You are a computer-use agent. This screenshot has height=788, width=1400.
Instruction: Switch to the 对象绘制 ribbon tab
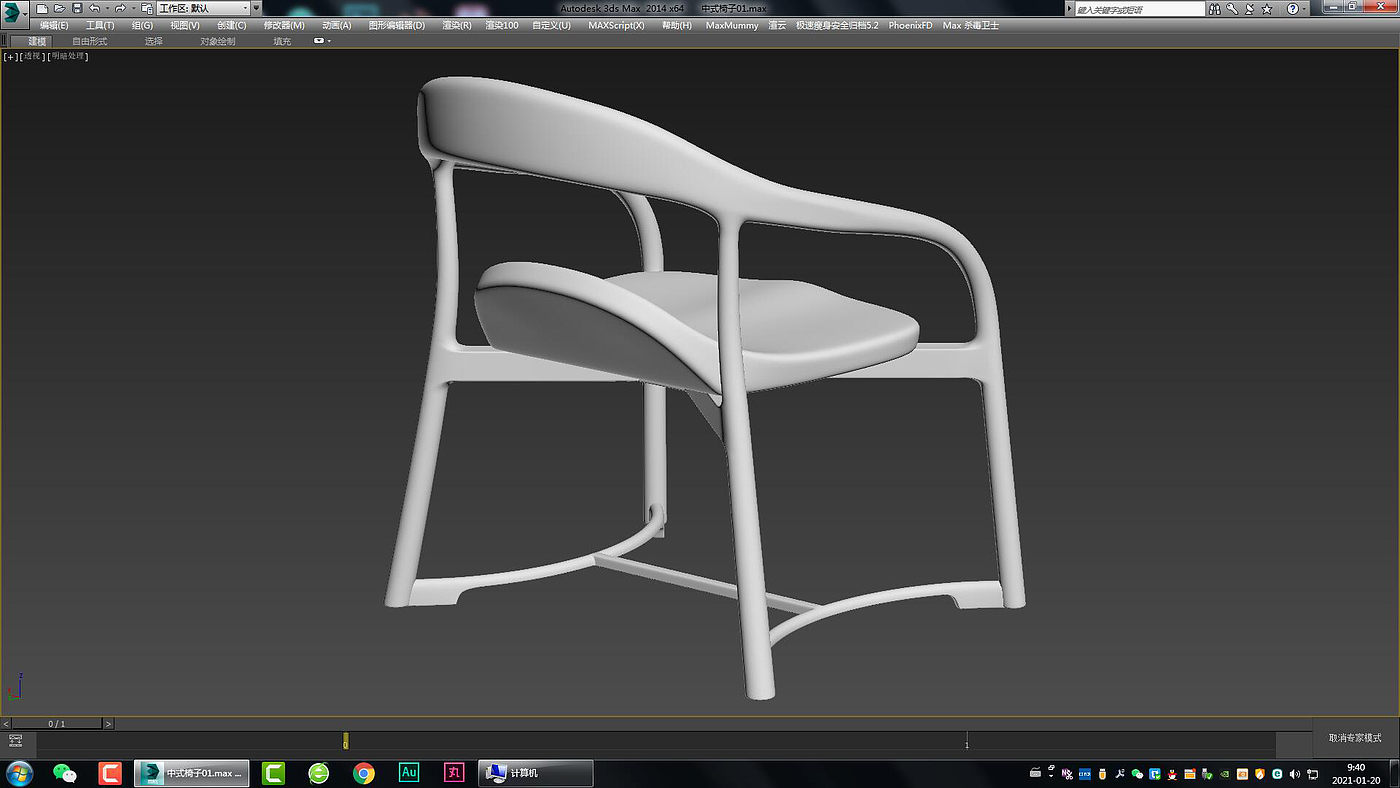pos(217,41)
